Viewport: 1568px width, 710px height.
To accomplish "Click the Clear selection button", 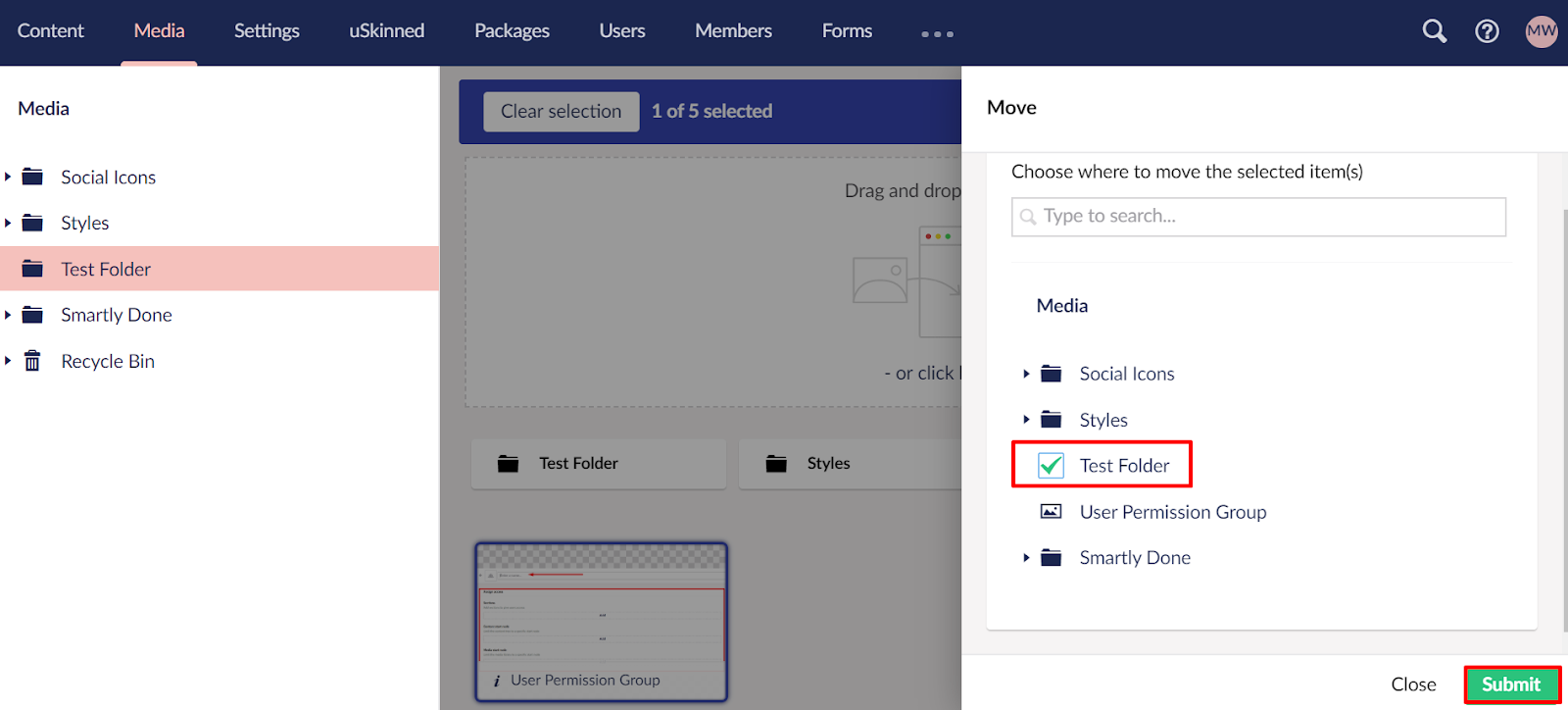I will click(561, 112).
